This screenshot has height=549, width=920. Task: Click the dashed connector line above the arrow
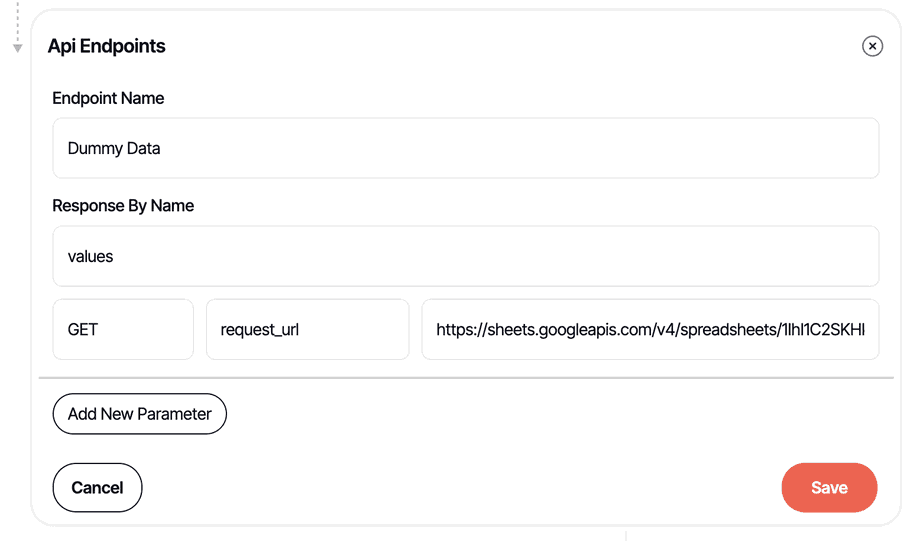tap(17, 20)
